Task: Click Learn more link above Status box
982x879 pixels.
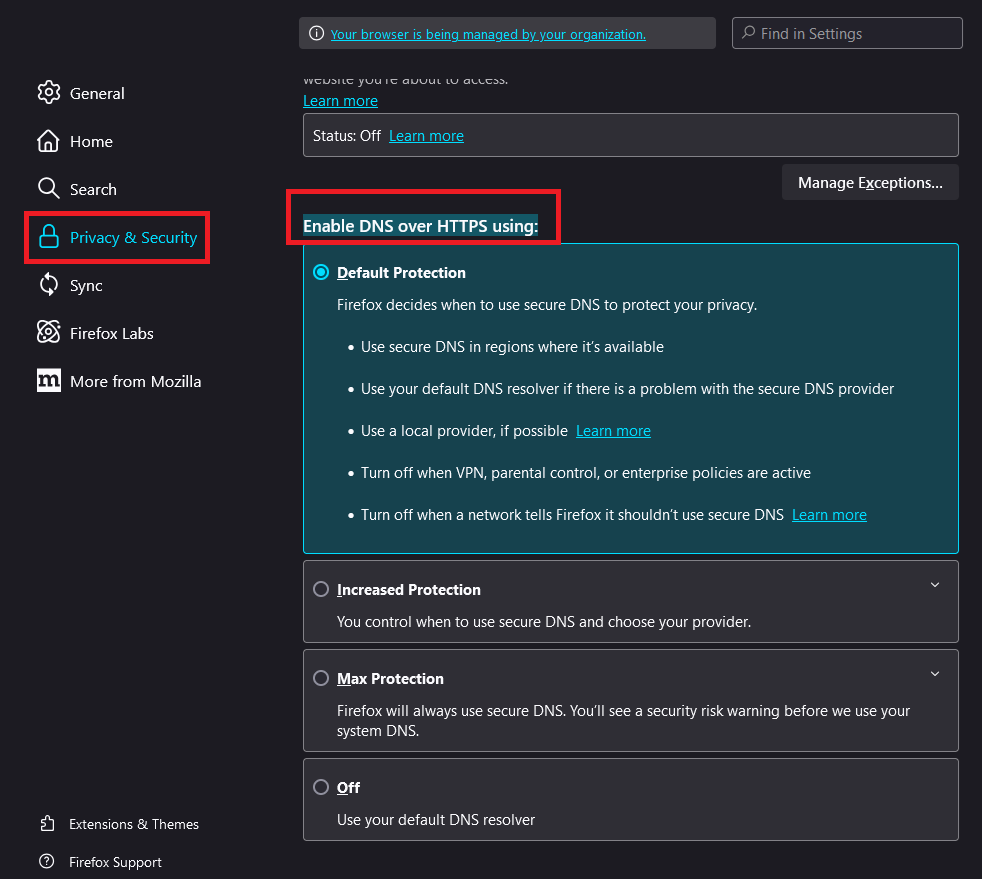Action: [340, 101]
